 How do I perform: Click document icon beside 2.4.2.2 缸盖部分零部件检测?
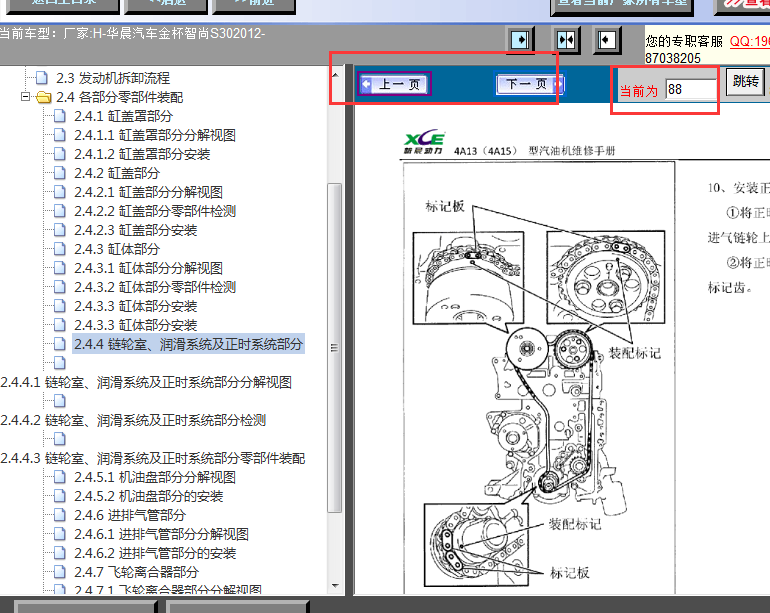tap(59, 211)
